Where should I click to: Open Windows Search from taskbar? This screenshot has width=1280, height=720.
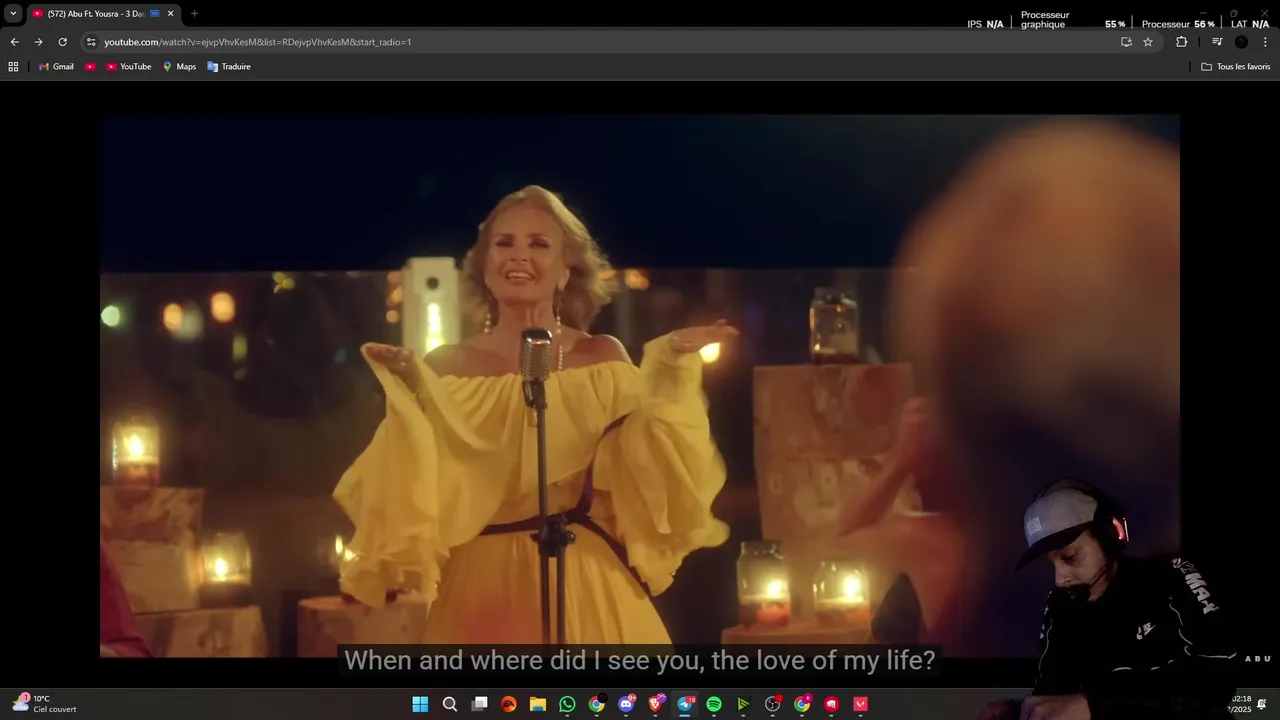click(x=450, y=704)
